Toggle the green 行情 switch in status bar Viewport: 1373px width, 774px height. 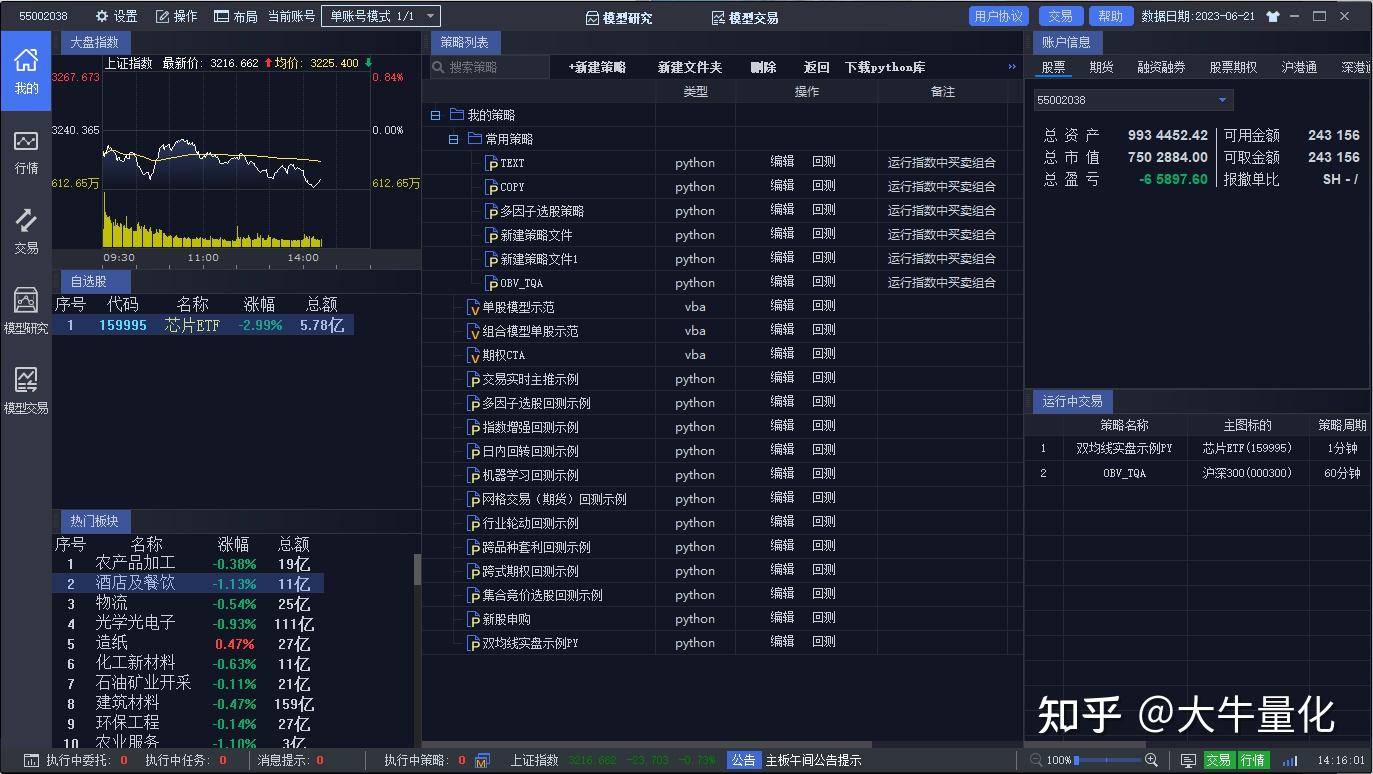(x=1254, y=760)
